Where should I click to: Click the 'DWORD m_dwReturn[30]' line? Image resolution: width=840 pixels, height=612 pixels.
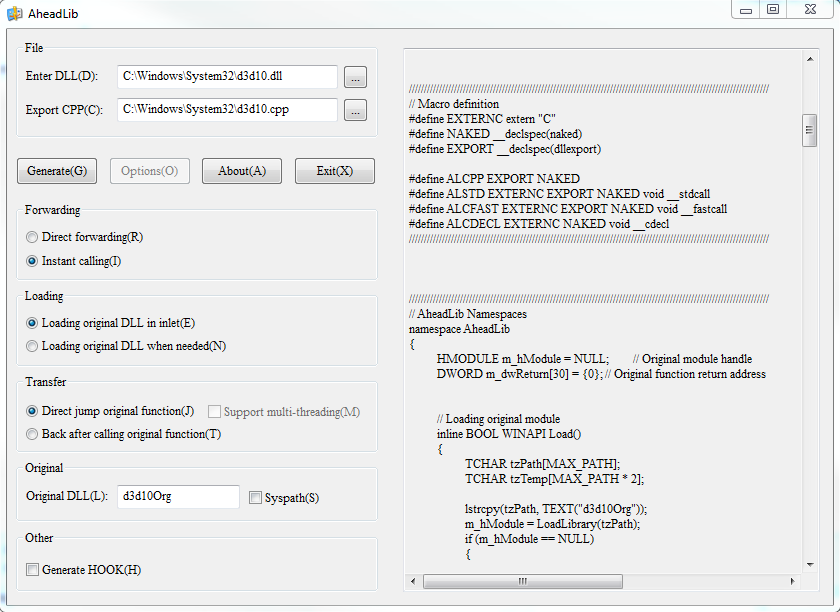tap(601, 374)
